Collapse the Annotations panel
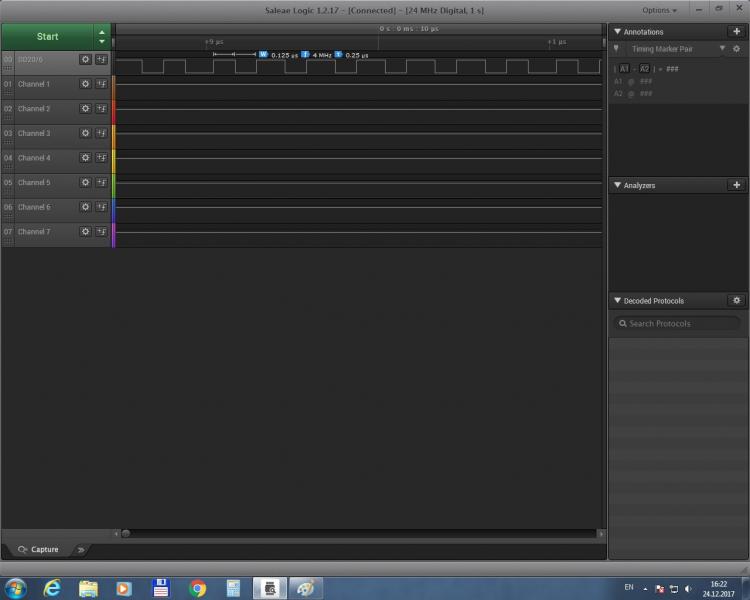 616,32
